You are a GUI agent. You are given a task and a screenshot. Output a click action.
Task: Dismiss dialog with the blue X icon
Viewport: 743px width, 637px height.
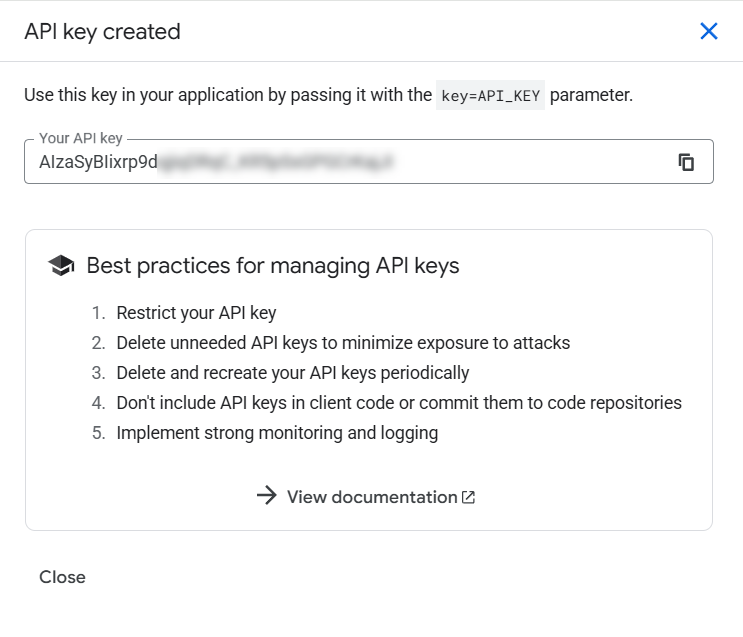point(709,31)
